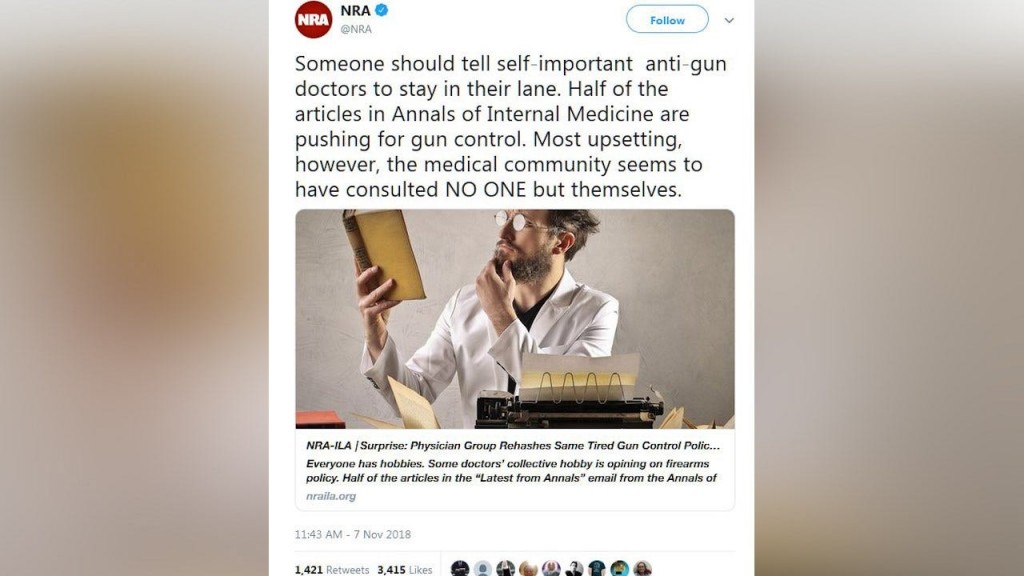Open the NRA-ILA article headline link
Image resolution: width=1024 pixels, height=576 pixels.
click(x=513, y=445)
